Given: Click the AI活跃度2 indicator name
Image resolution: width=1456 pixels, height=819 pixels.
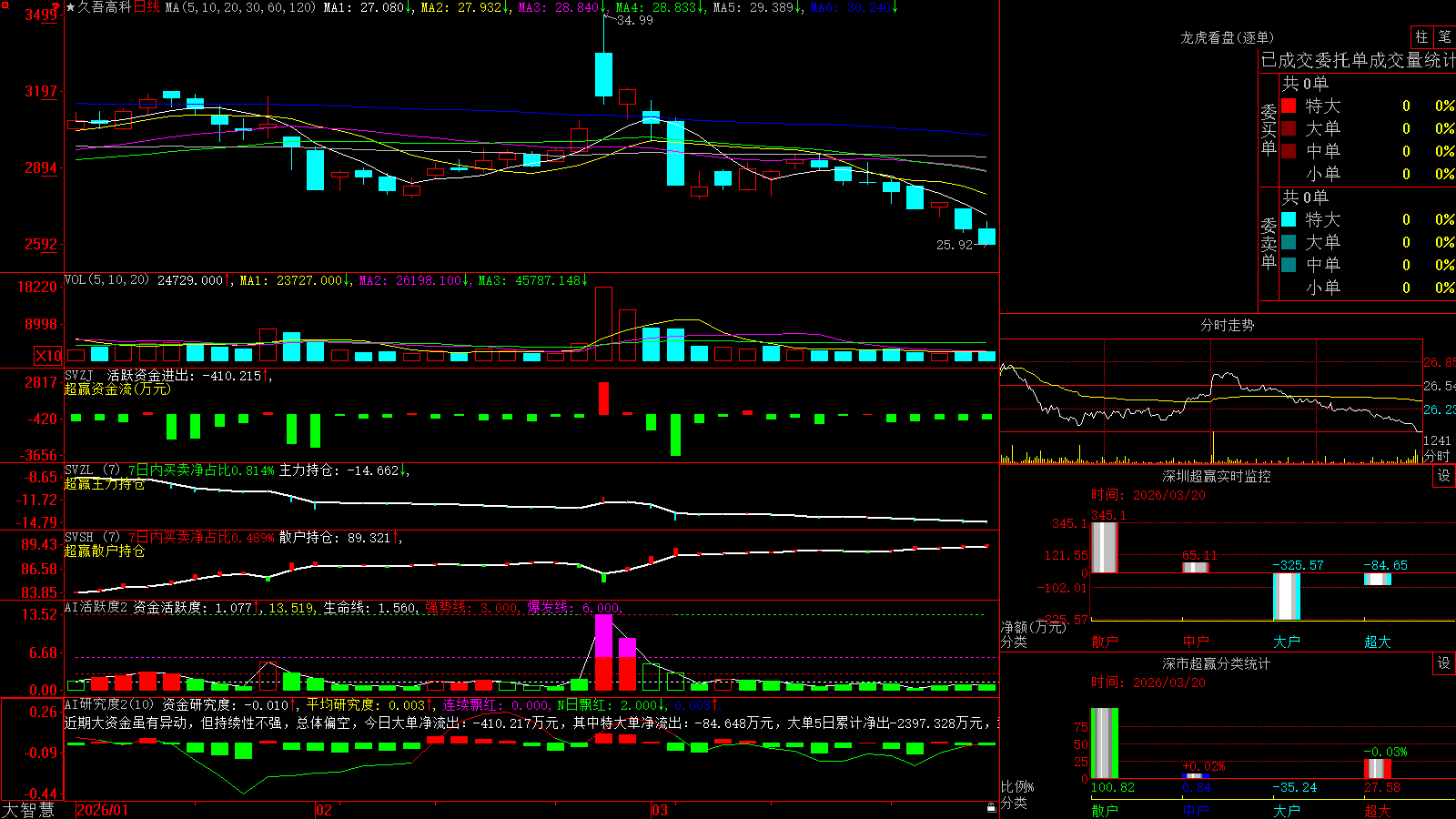Looking at the screenshot, I should (96, 607).
